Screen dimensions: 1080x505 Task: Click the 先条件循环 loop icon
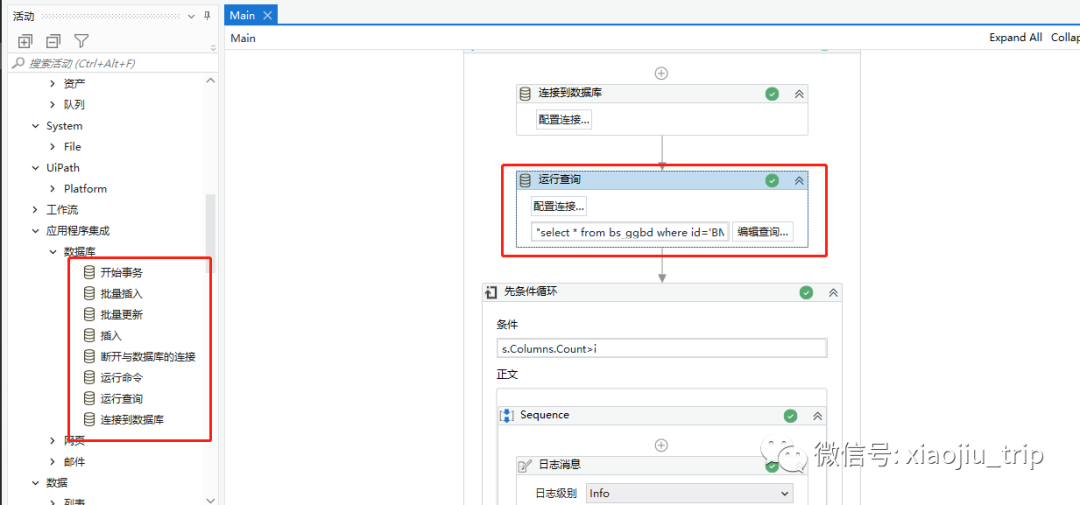click(491, 292)
